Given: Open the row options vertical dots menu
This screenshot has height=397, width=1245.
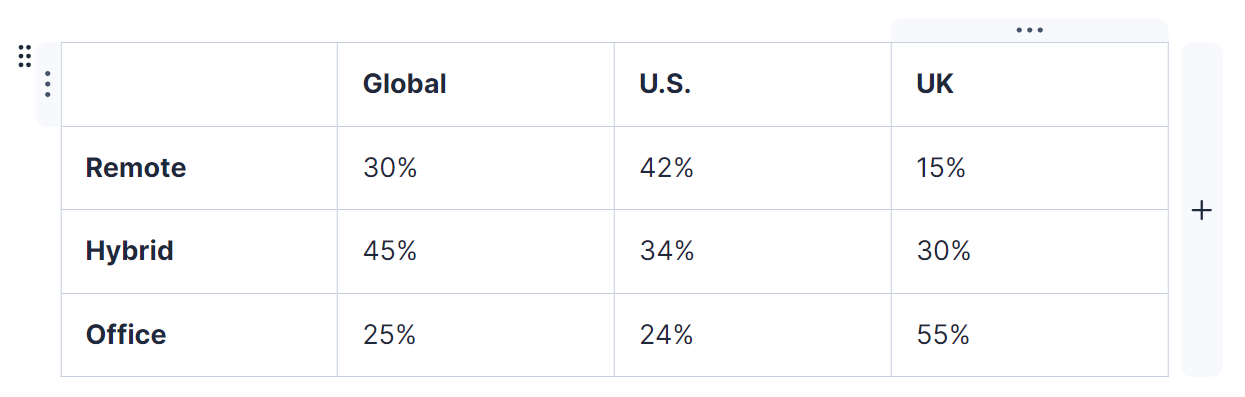Looking at the screenshot, I should [x=48, y=84].
